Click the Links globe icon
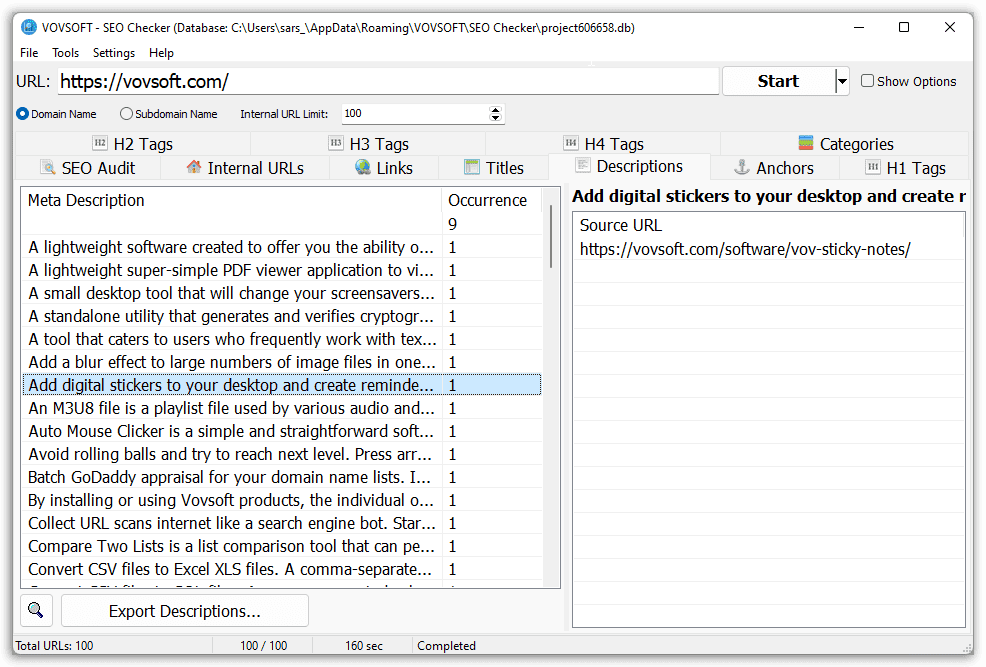Screen dimensions: 986x667 [x=363, y=167]
